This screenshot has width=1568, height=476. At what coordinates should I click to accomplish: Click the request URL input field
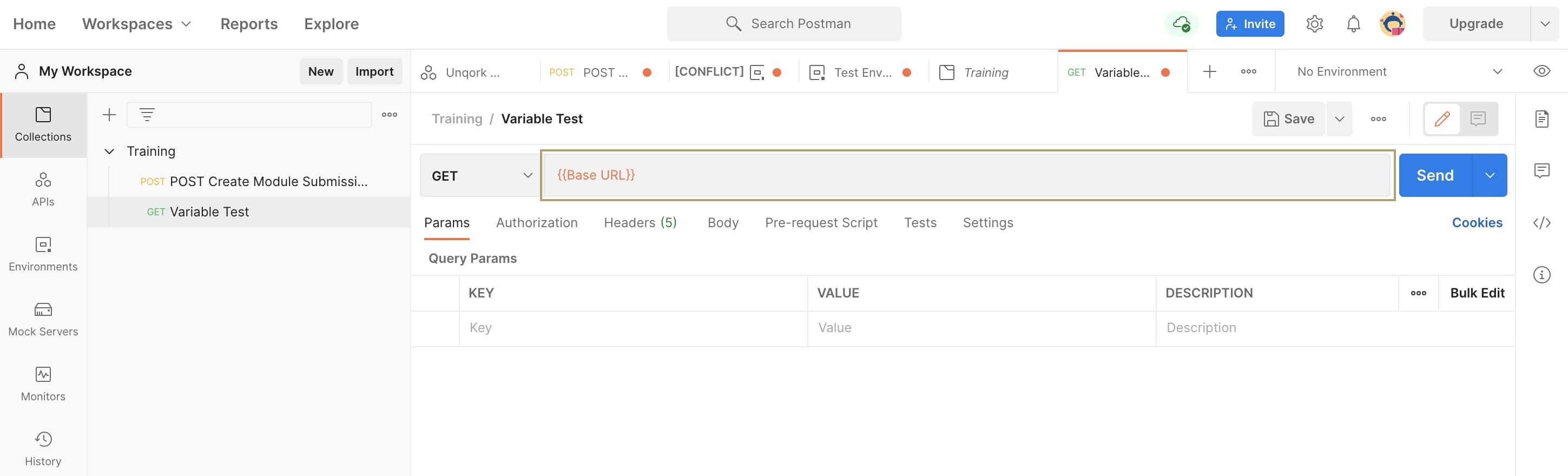point(967,175)
